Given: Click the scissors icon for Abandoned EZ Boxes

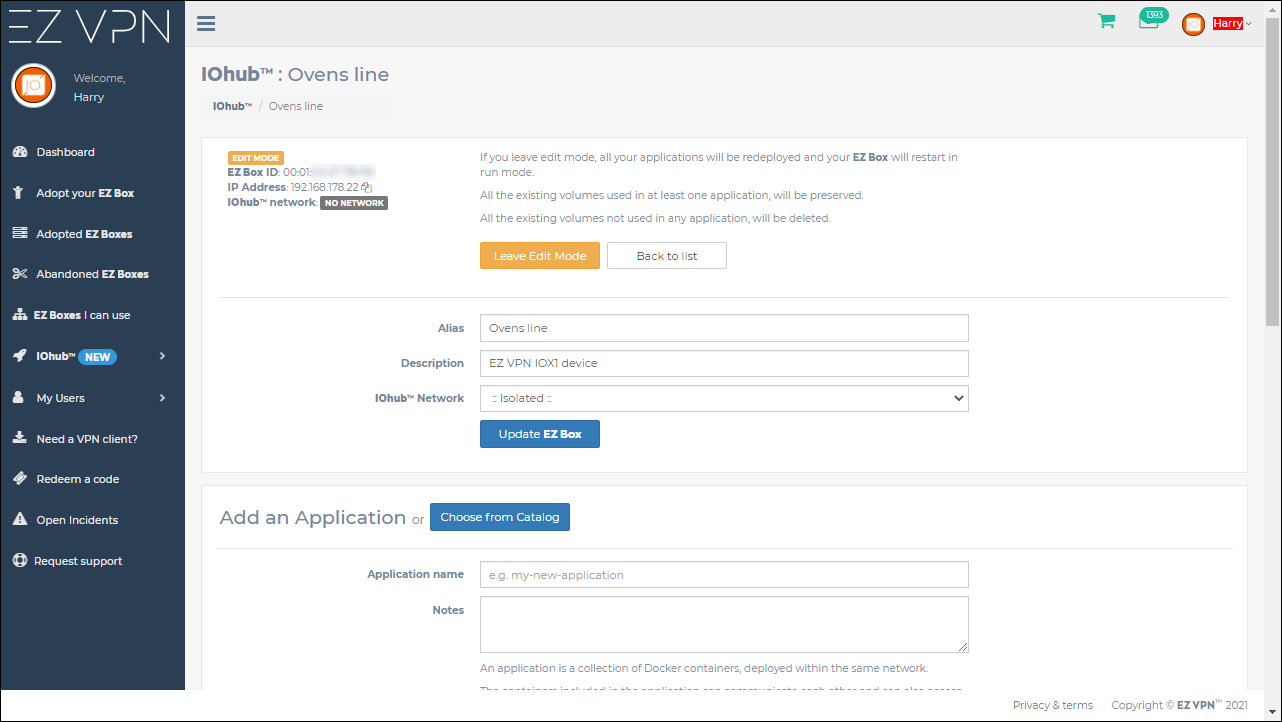Looking at the screenshot, I should [19, 274].
